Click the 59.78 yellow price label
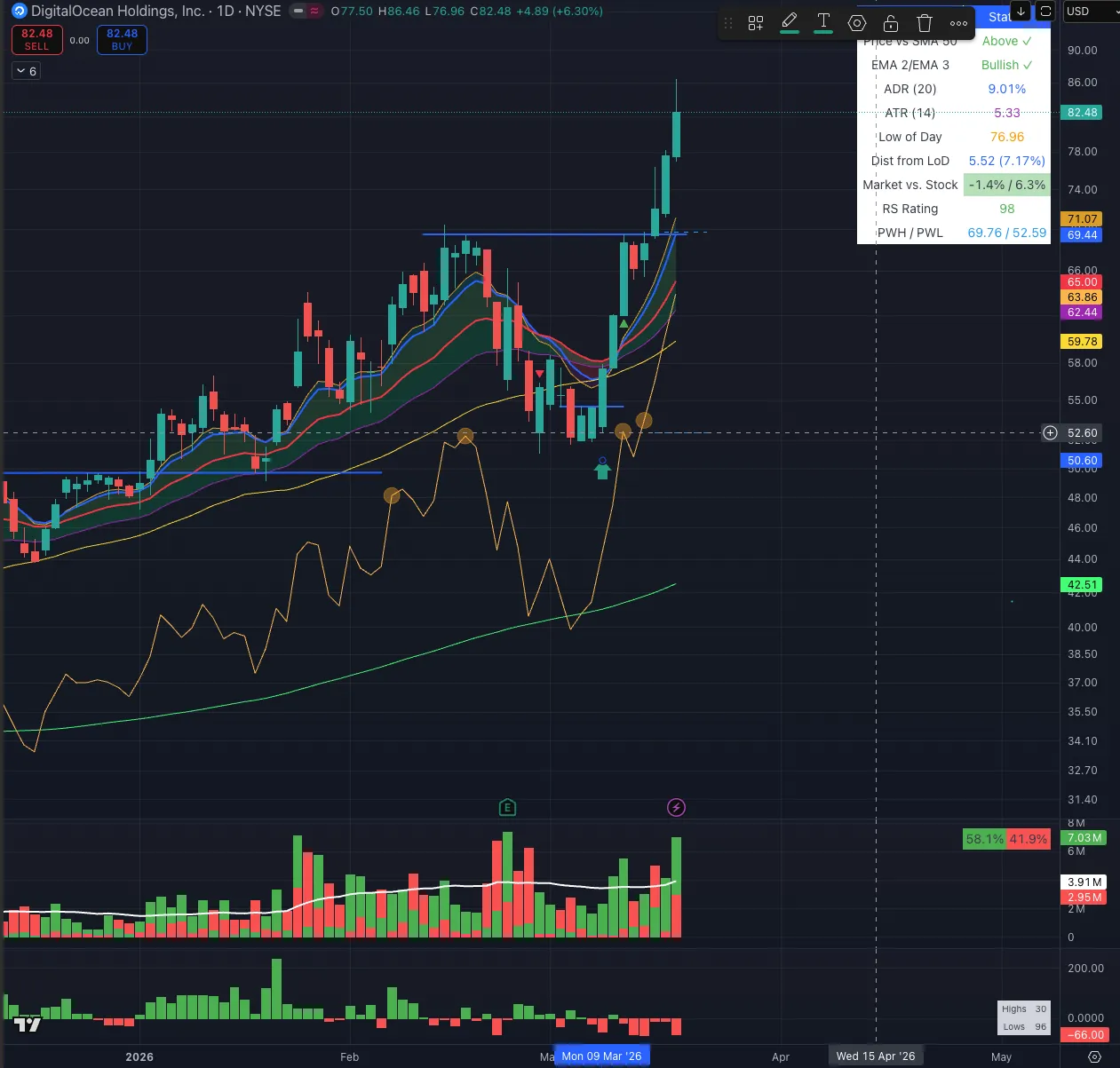This screenshot has height=1068, width=1120. coord(1083,342)
